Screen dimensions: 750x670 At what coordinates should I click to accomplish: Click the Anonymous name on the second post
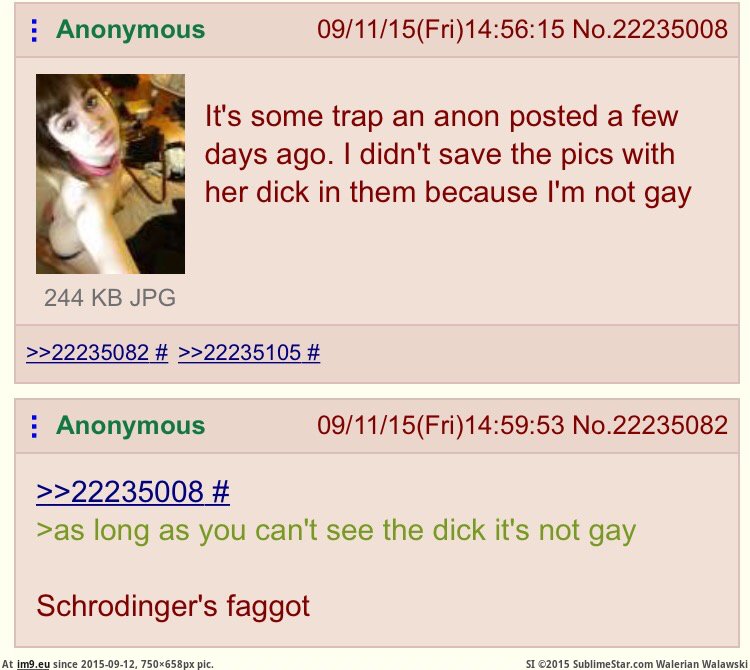pyautogui.click(x=130, y=426)
